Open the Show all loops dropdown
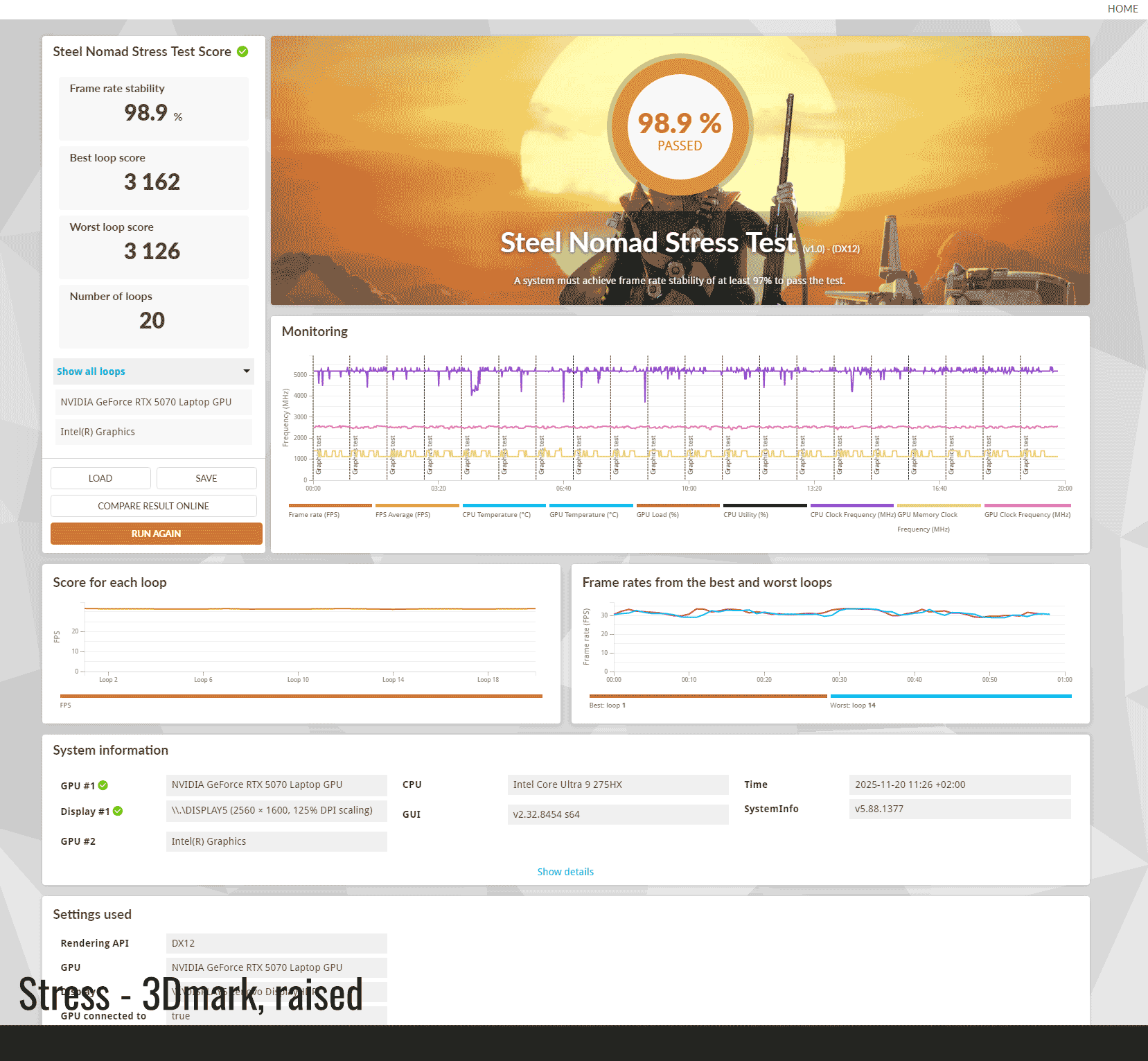 click(x=152, y=371)
